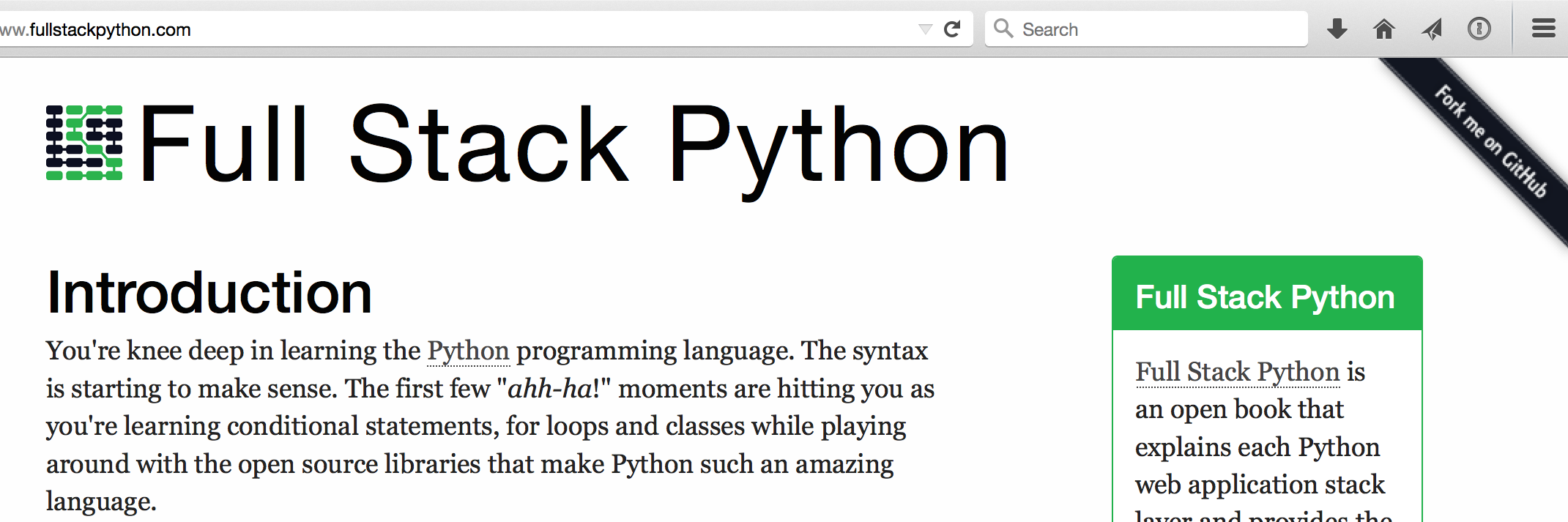Click the italic "ahh-ha" text
This screenshot has width=1568, height=522.
pos(550,389)
